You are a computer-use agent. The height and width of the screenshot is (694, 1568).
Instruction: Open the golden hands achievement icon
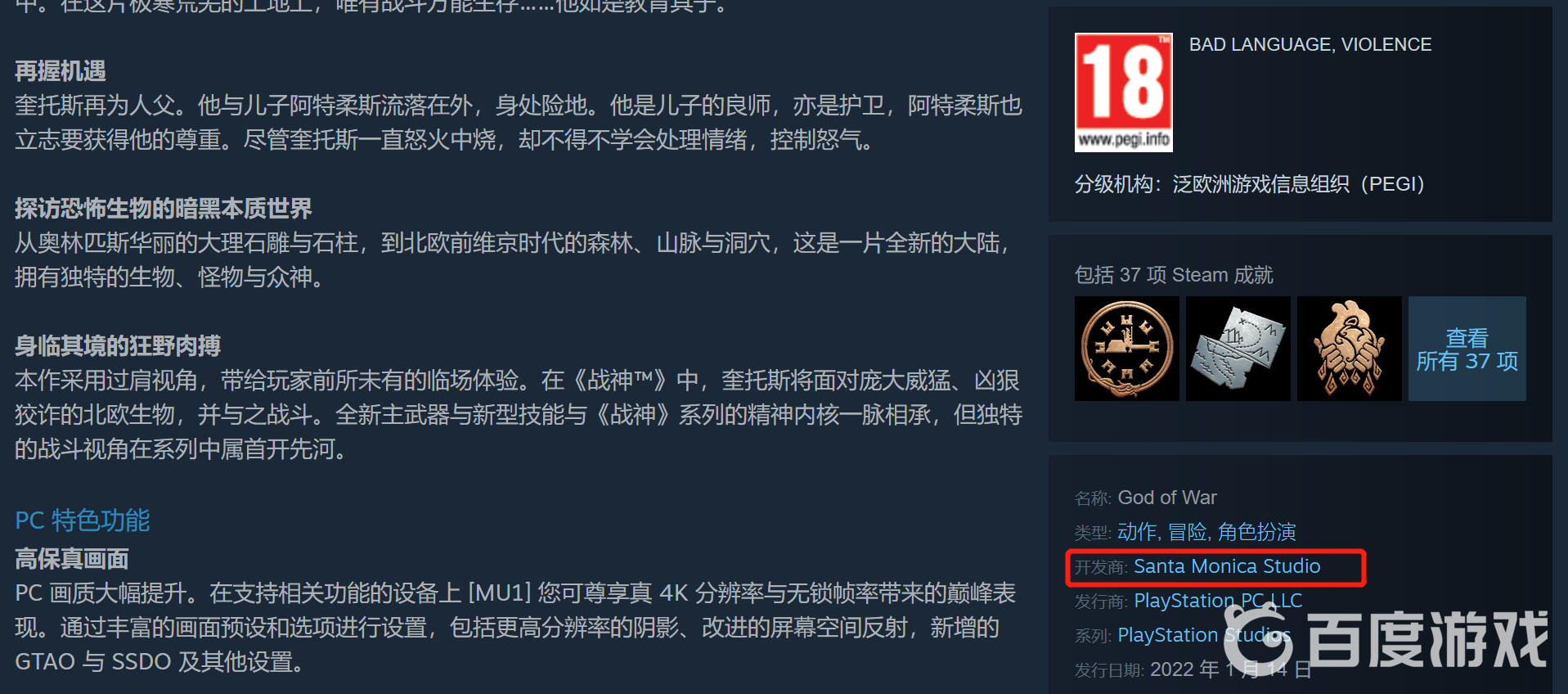point(1350,349)
